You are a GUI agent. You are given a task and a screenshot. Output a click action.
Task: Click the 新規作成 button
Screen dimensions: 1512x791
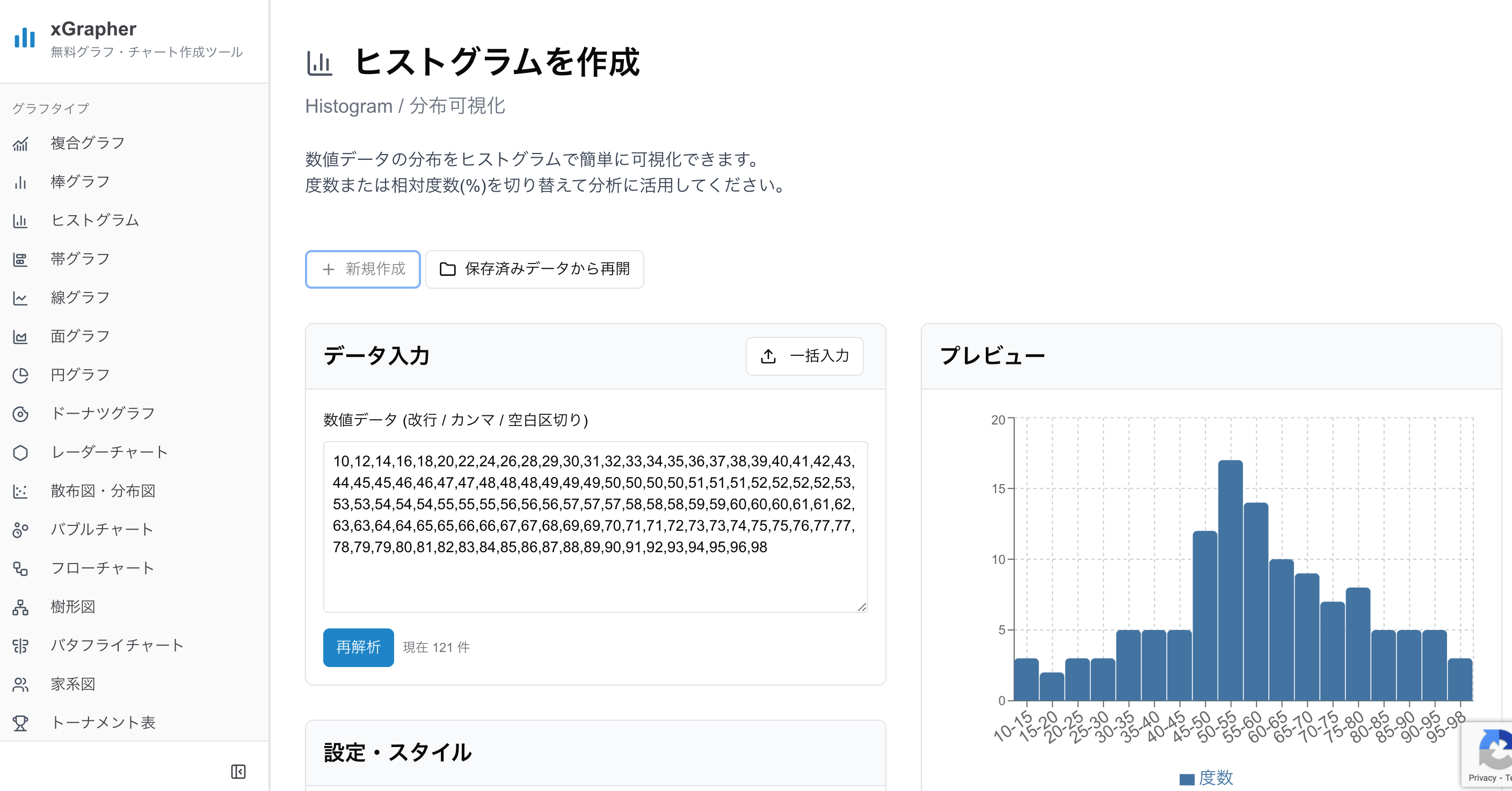click(x=362, y=269)
